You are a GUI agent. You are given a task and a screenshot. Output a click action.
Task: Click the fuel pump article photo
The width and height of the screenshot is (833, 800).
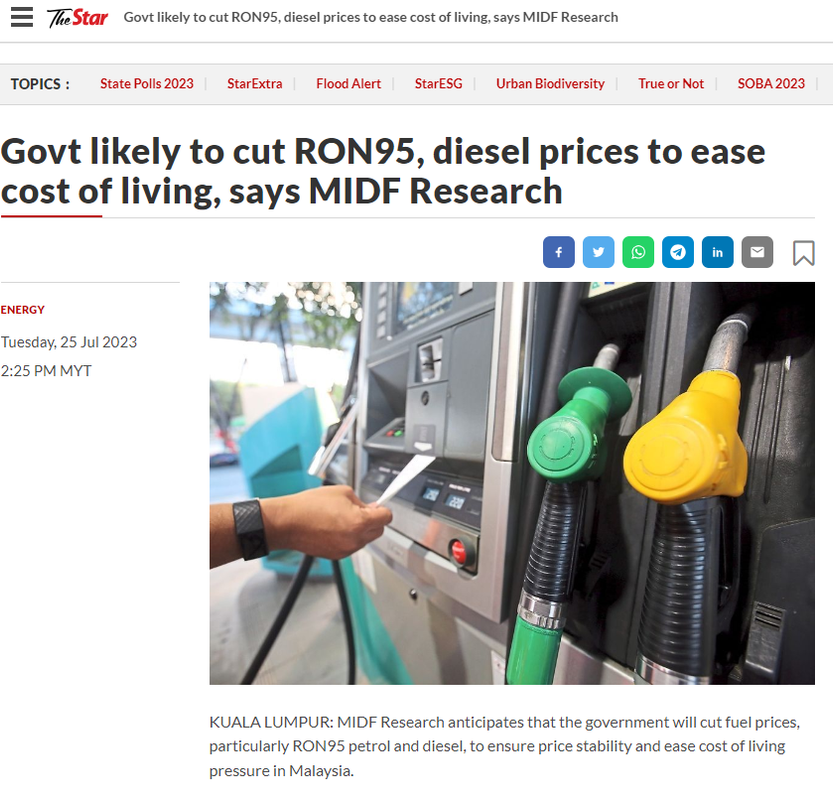512,483
